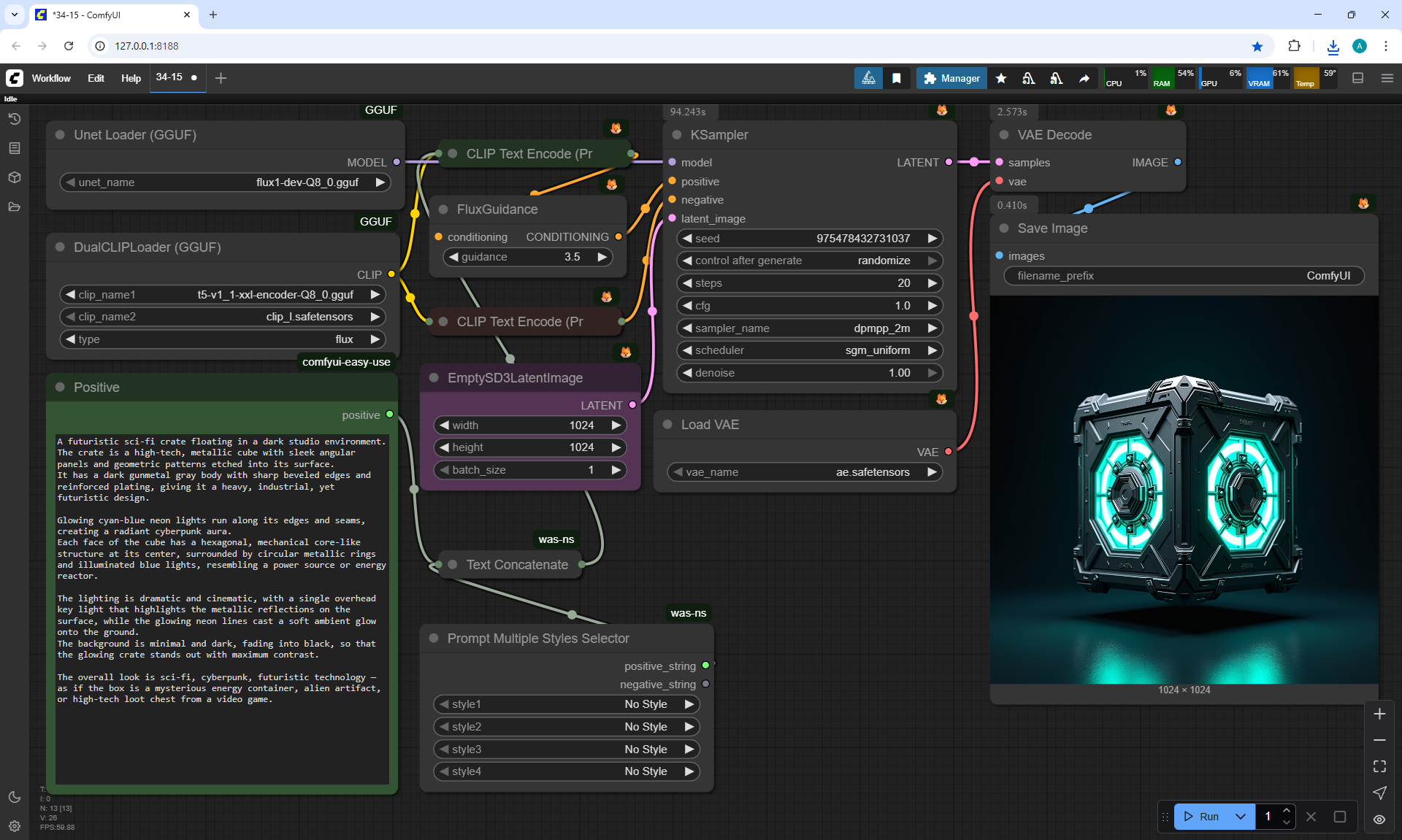
Task: Toggle dark theme moon icon
Action: (15, 797)
